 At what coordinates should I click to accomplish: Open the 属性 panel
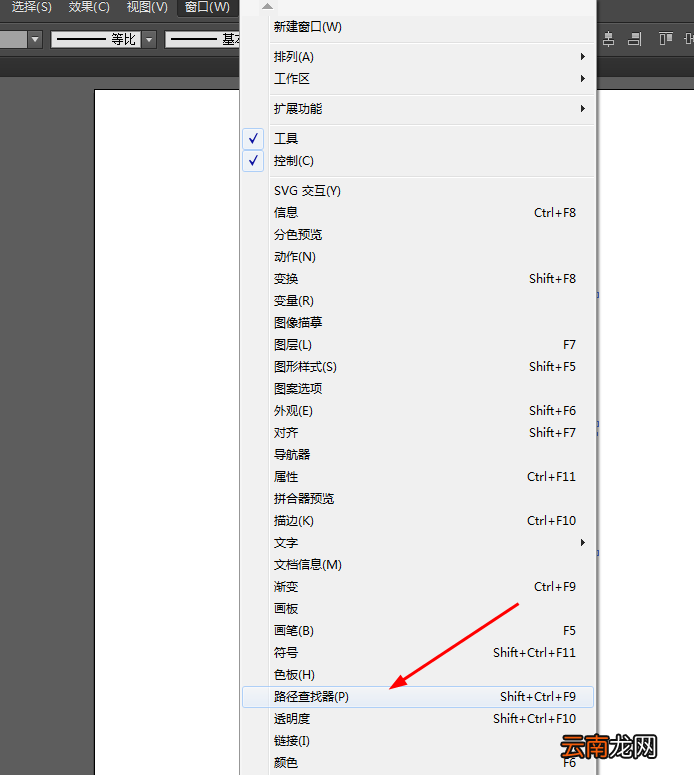418,476
